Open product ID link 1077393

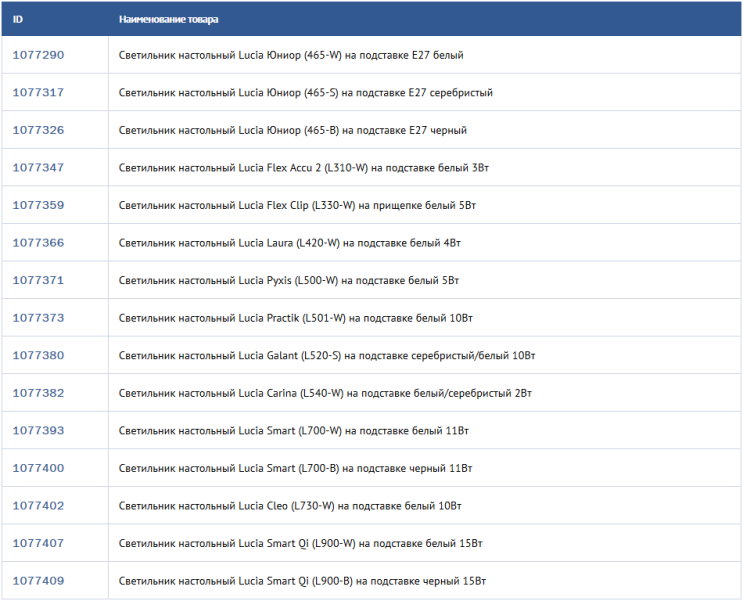[38, 430]
